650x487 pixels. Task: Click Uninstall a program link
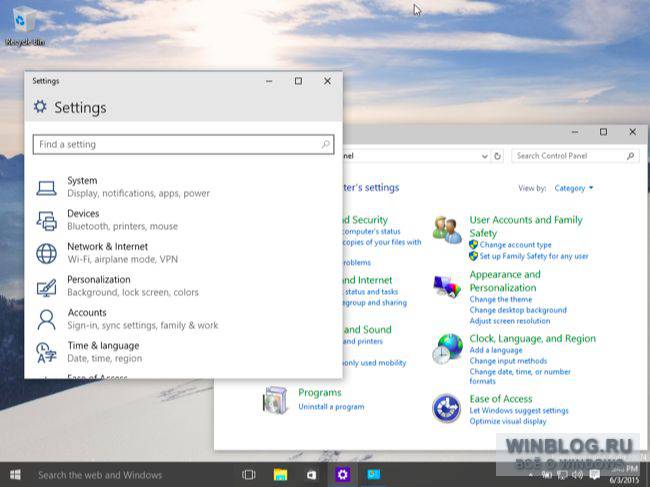coord(331,407)
